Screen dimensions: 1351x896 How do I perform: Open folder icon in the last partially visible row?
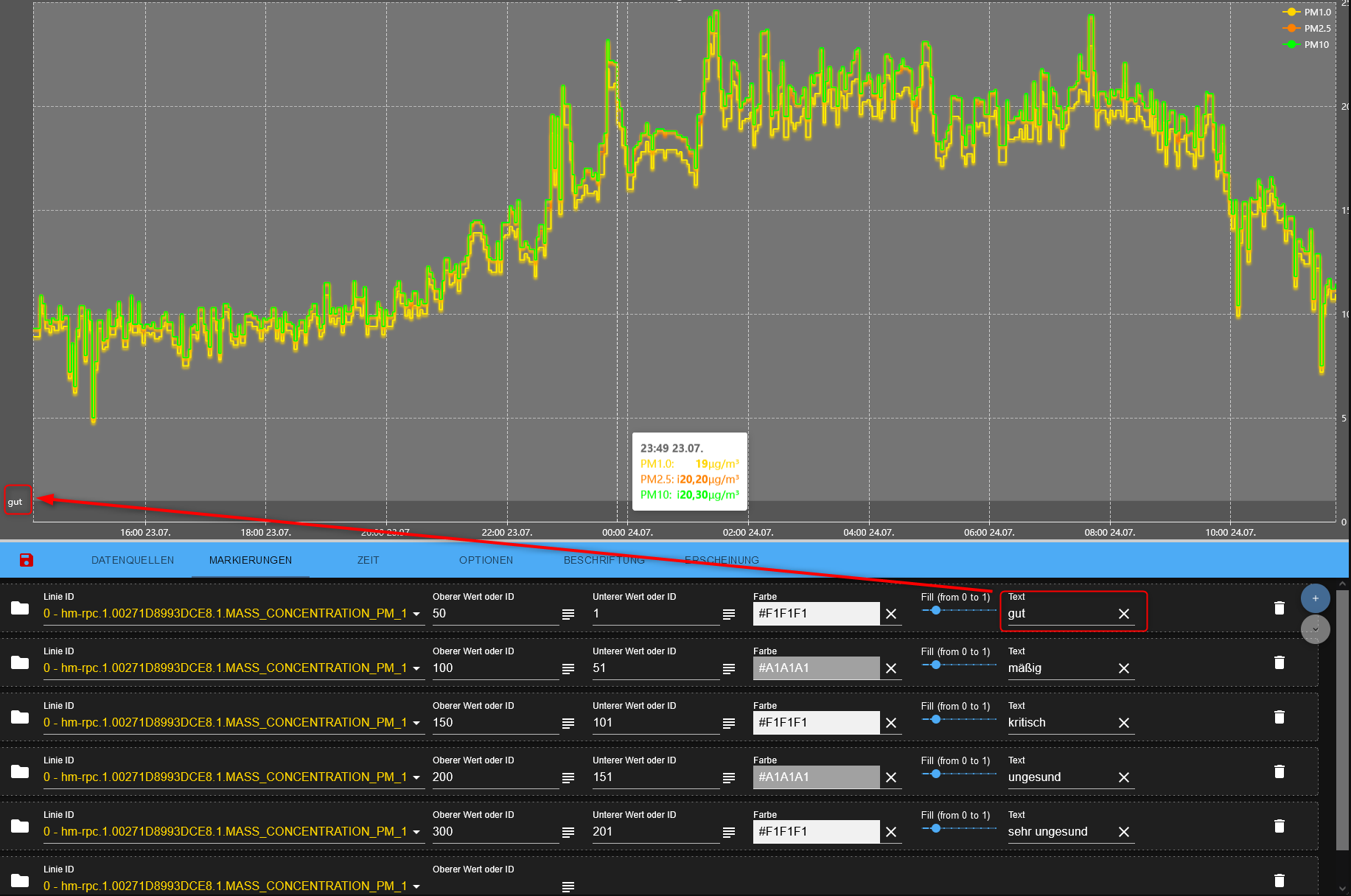(x=20, y=881)
